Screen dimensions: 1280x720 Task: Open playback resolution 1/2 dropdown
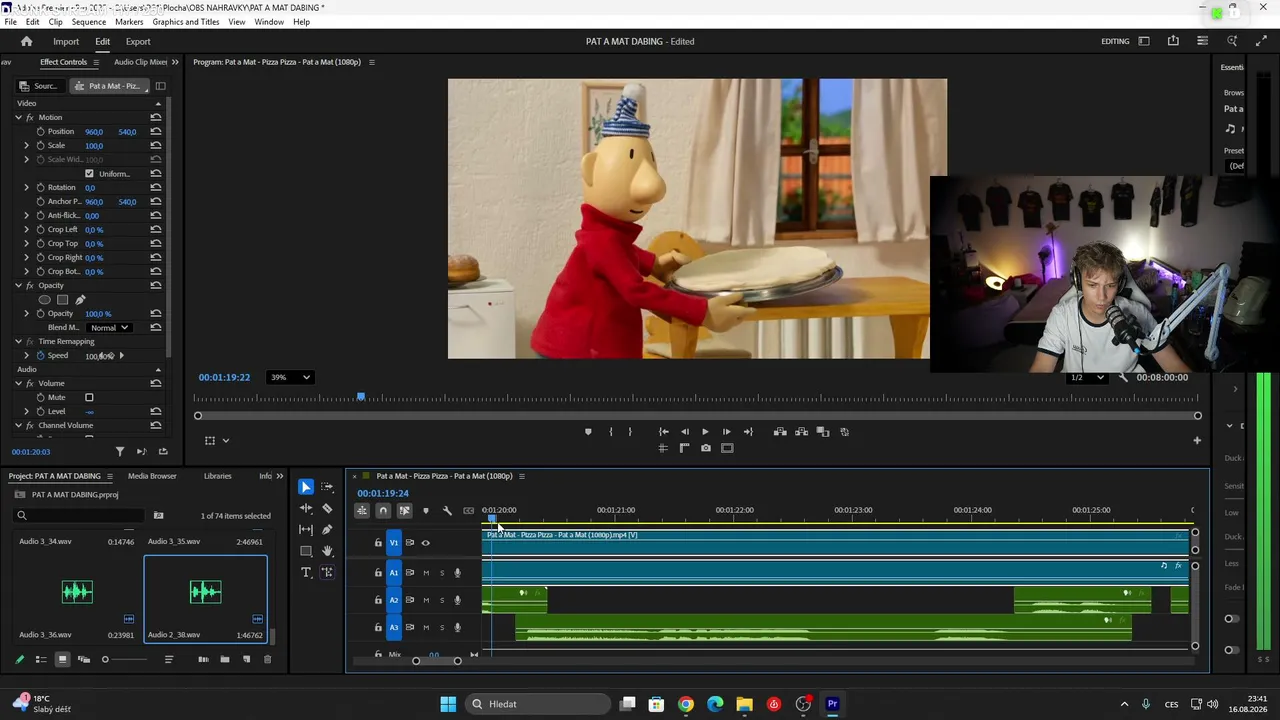[1086, 377]
